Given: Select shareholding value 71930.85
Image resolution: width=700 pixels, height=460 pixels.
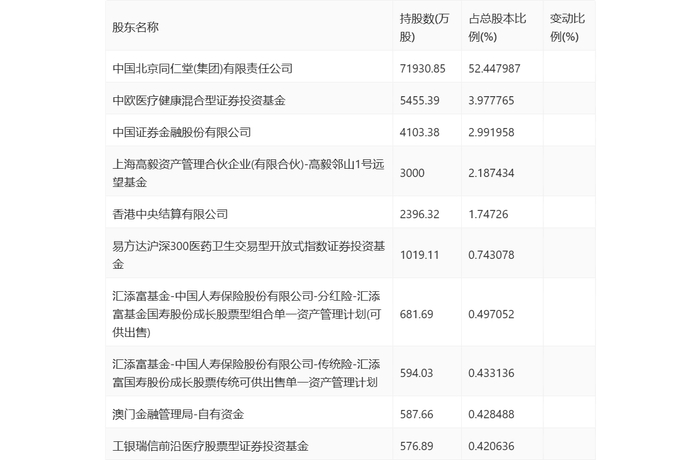Looking at the screenshot, I should click(x=422, y=68).
